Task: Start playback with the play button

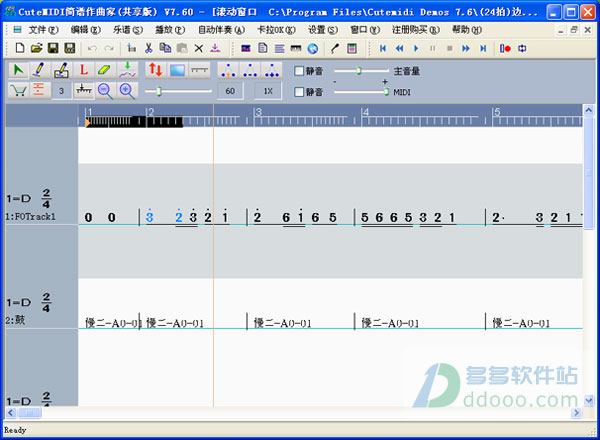Action: click(416, 48)
